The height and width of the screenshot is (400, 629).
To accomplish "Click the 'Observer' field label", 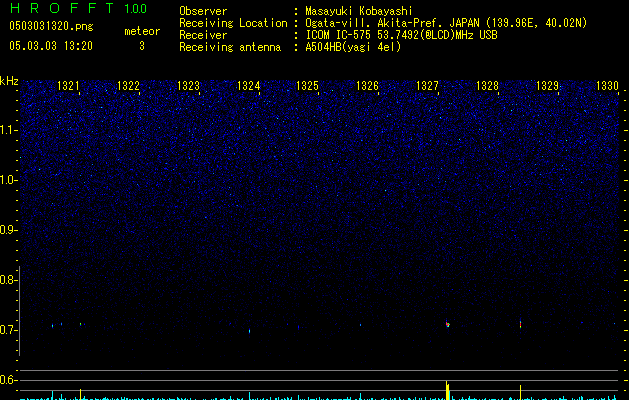I will point(203,11).
